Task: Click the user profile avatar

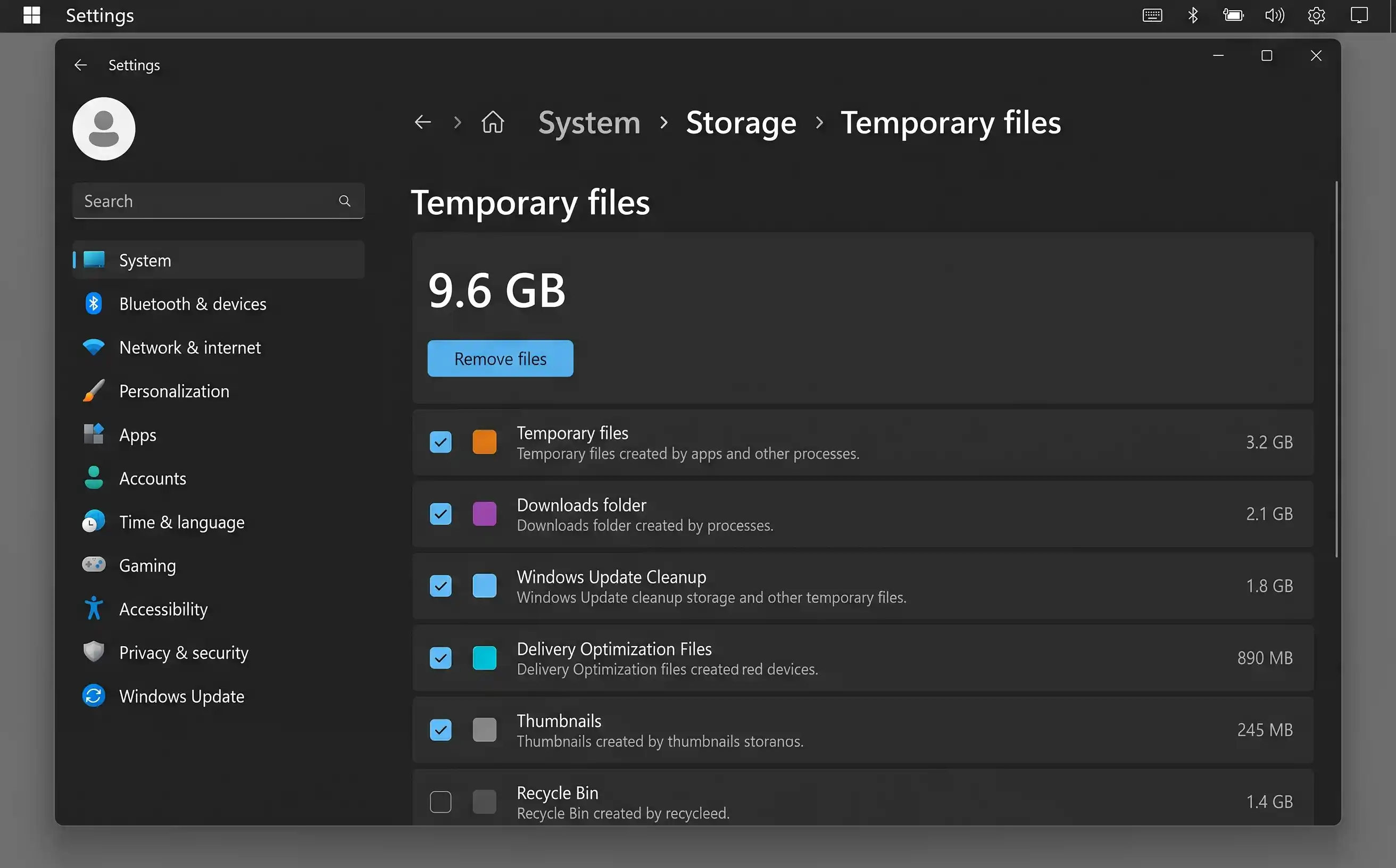Action: click(x=104, y=129)
